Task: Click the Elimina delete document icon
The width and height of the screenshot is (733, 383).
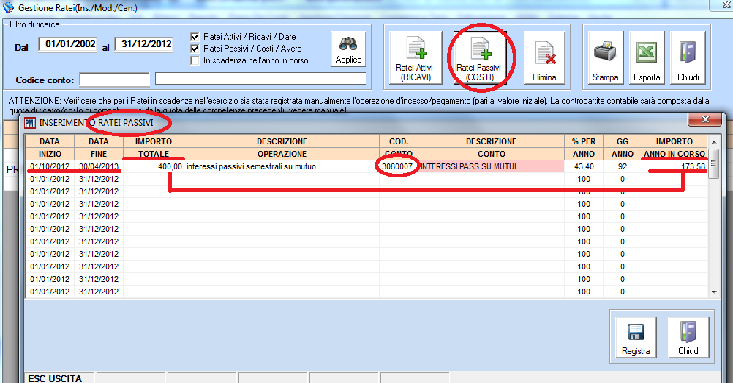Action: coord(545,52)
